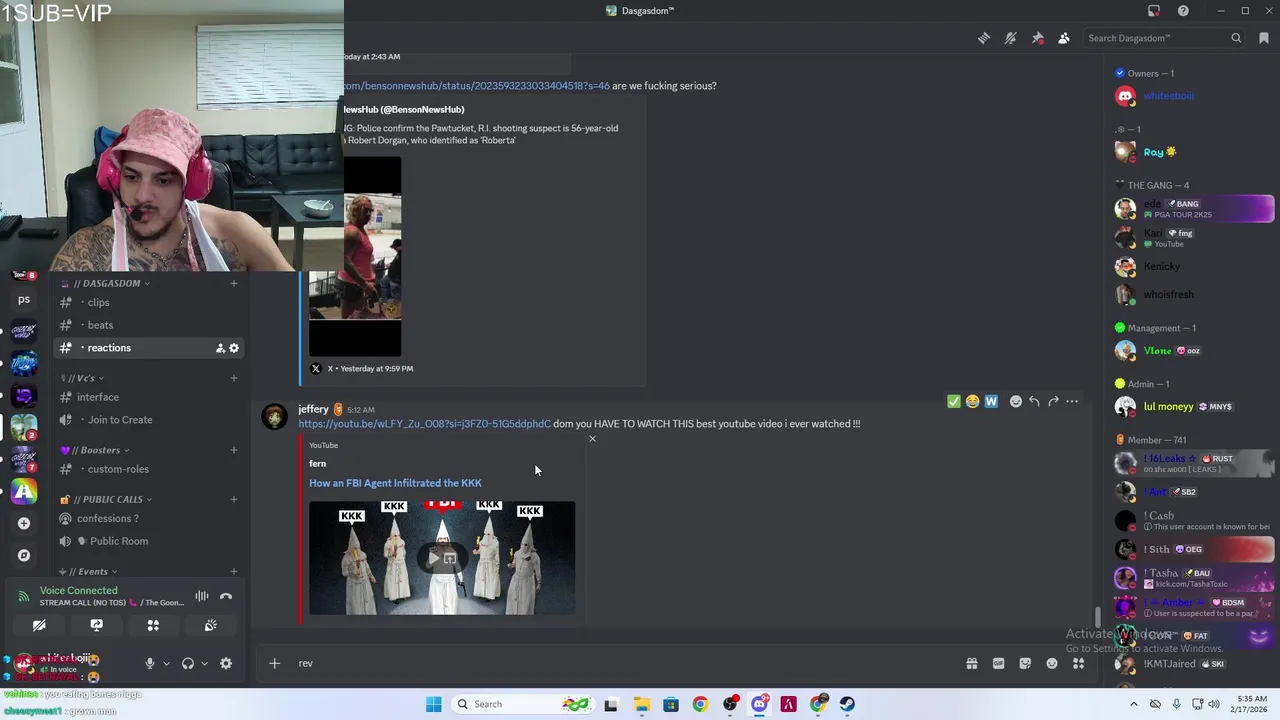Invite people to reactions channel
The image size is (1280, 720).
pos(220,348)
